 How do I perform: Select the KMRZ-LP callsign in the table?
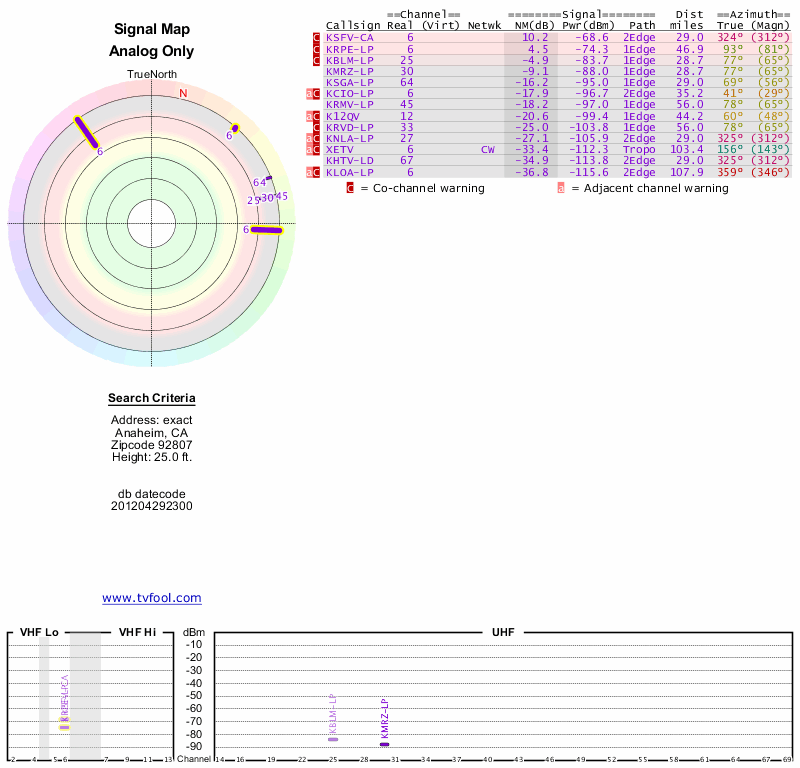[x=350, y=71]
